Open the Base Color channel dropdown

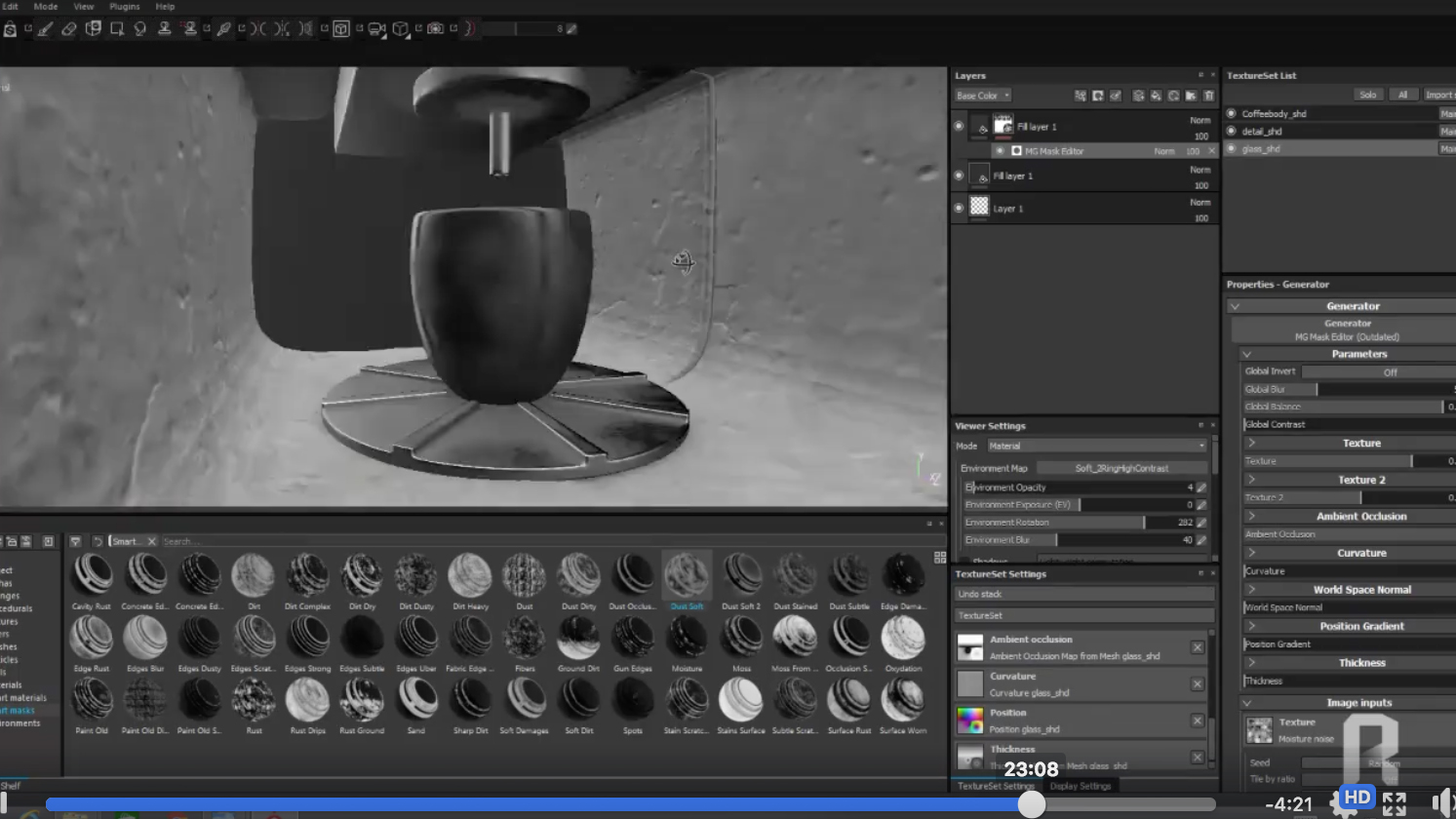(982, 96)
